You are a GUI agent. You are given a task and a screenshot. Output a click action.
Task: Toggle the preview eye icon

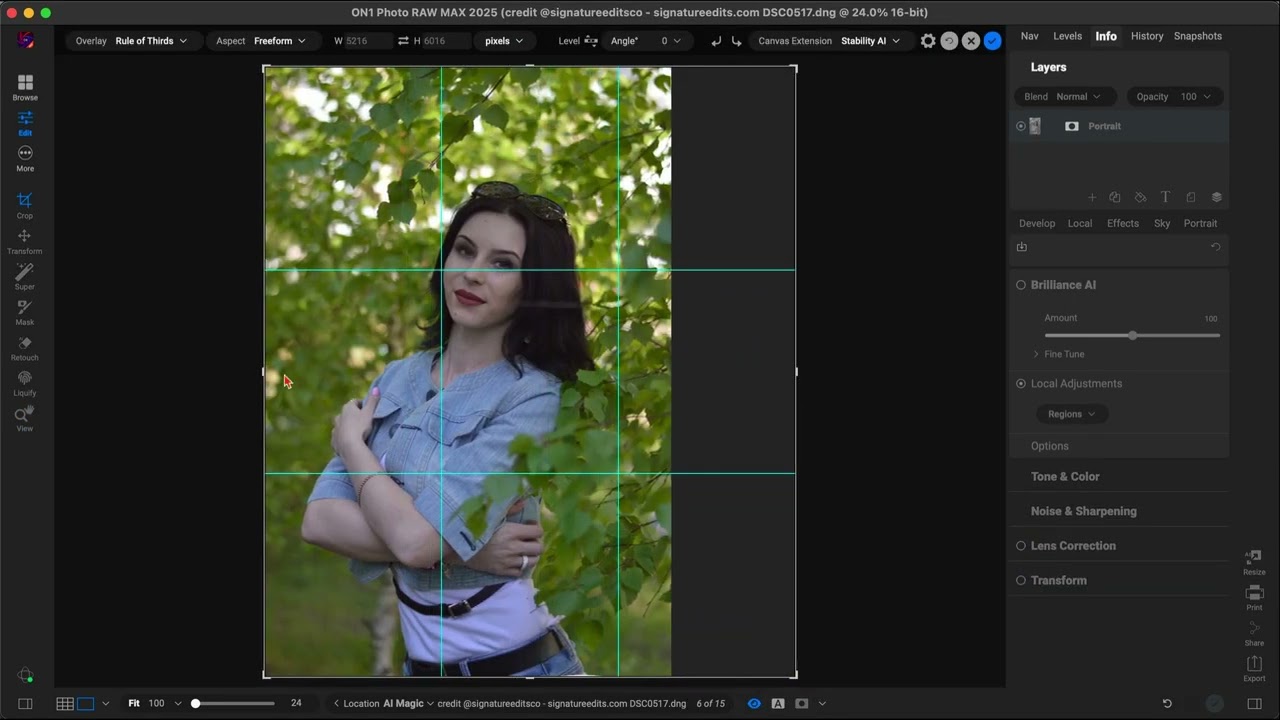click(x=754, y=704)
